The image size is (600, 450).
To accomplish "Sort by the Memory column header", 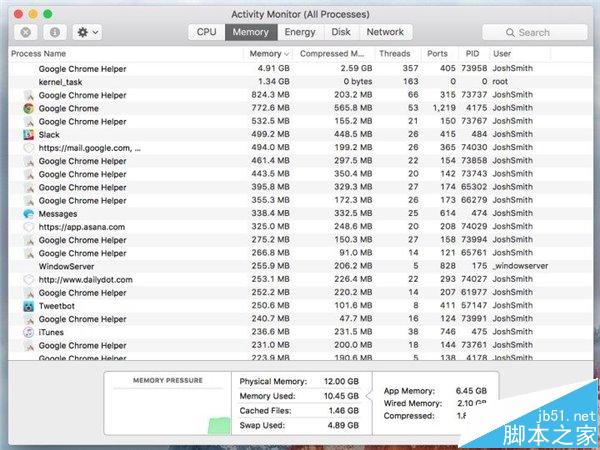I will point(268,53).
